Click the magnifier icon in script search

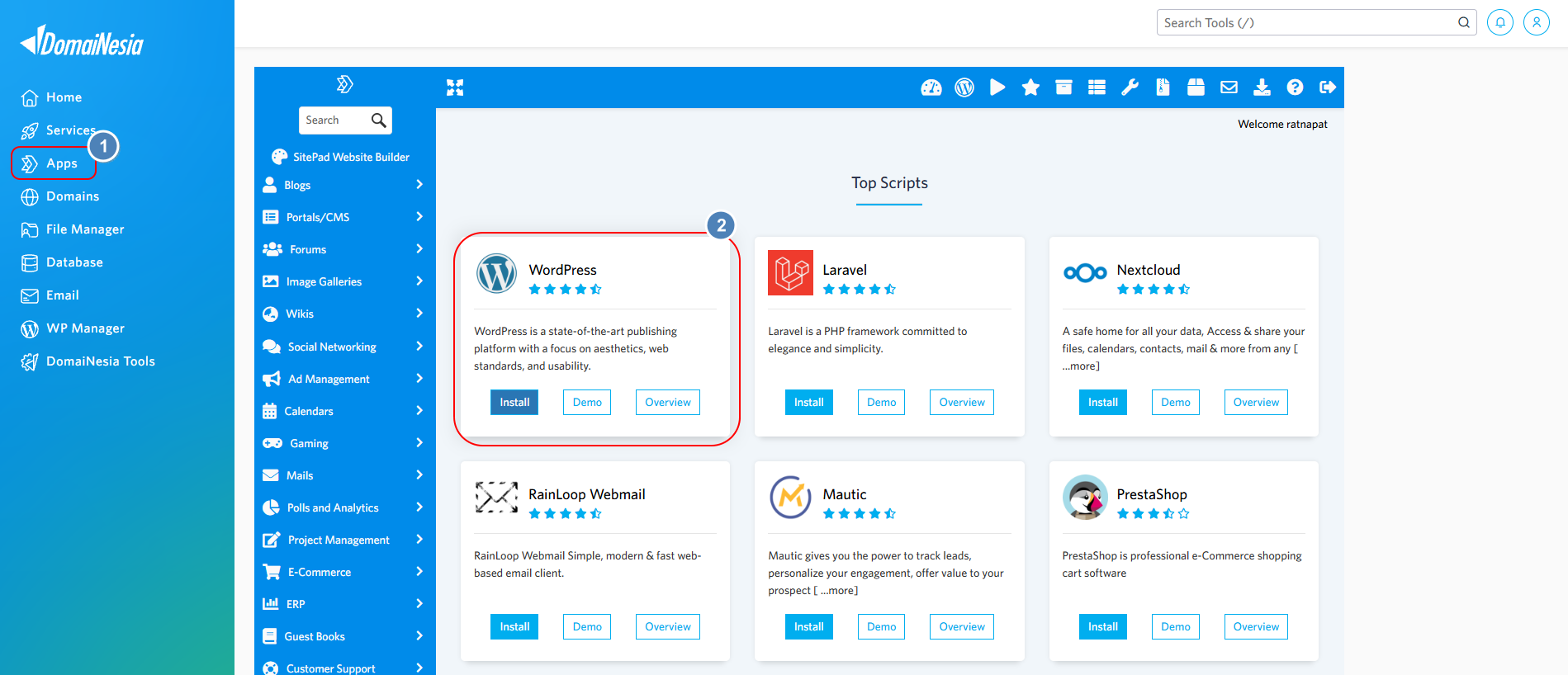[378, 120]
